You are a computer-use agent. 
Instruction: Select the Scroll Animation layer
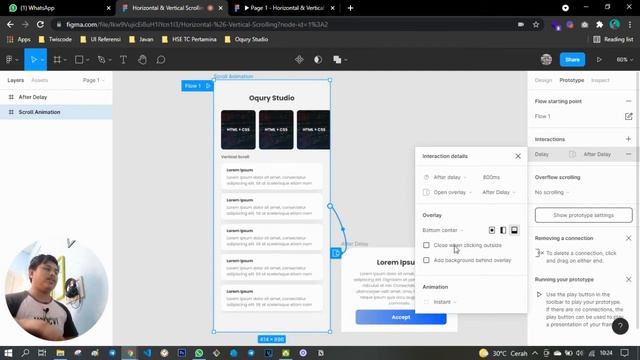(x=56, y=112)
